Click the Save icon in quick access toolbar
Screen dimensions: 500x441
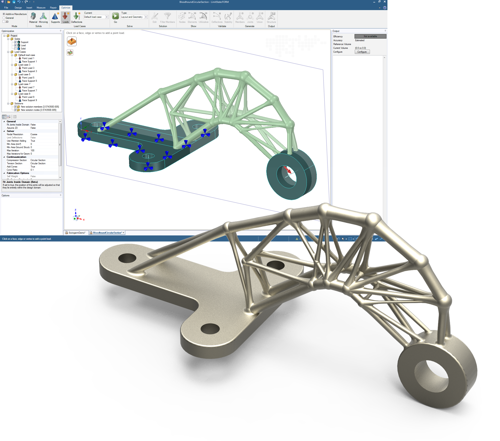pyautogui.click(x=14, y=2)
